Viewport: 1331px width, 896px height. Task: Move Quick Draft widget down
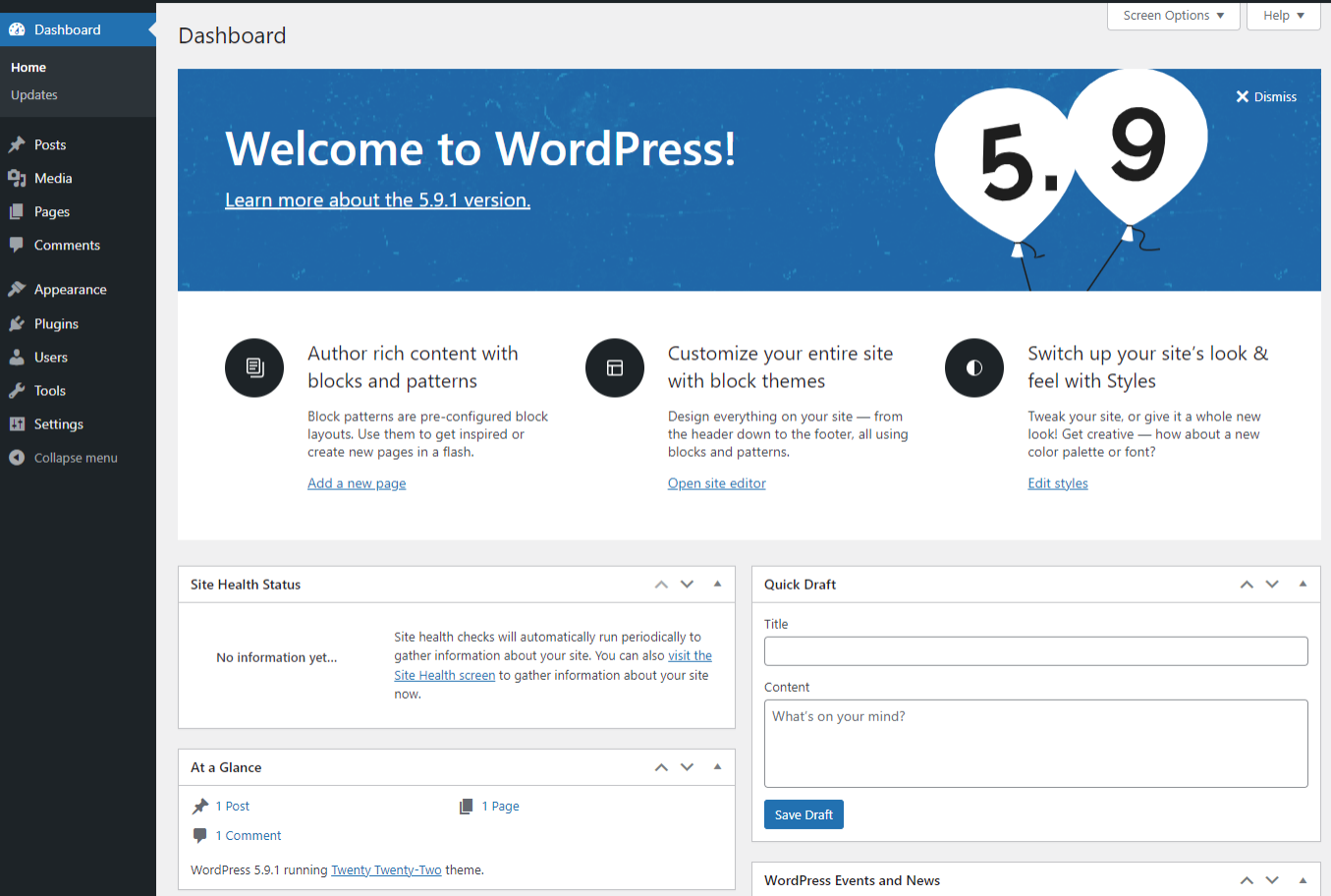(x=1272, y=584)
